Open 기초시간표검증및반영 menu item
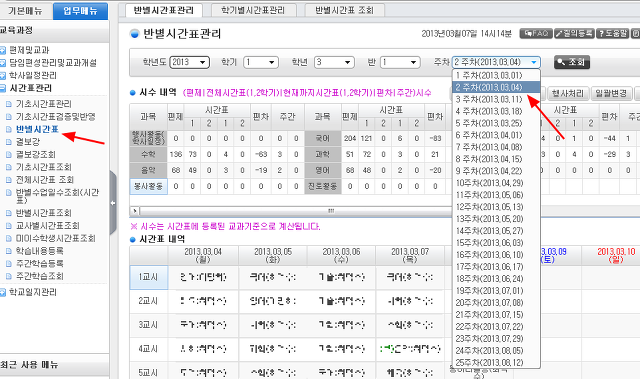 click(56, 117)
